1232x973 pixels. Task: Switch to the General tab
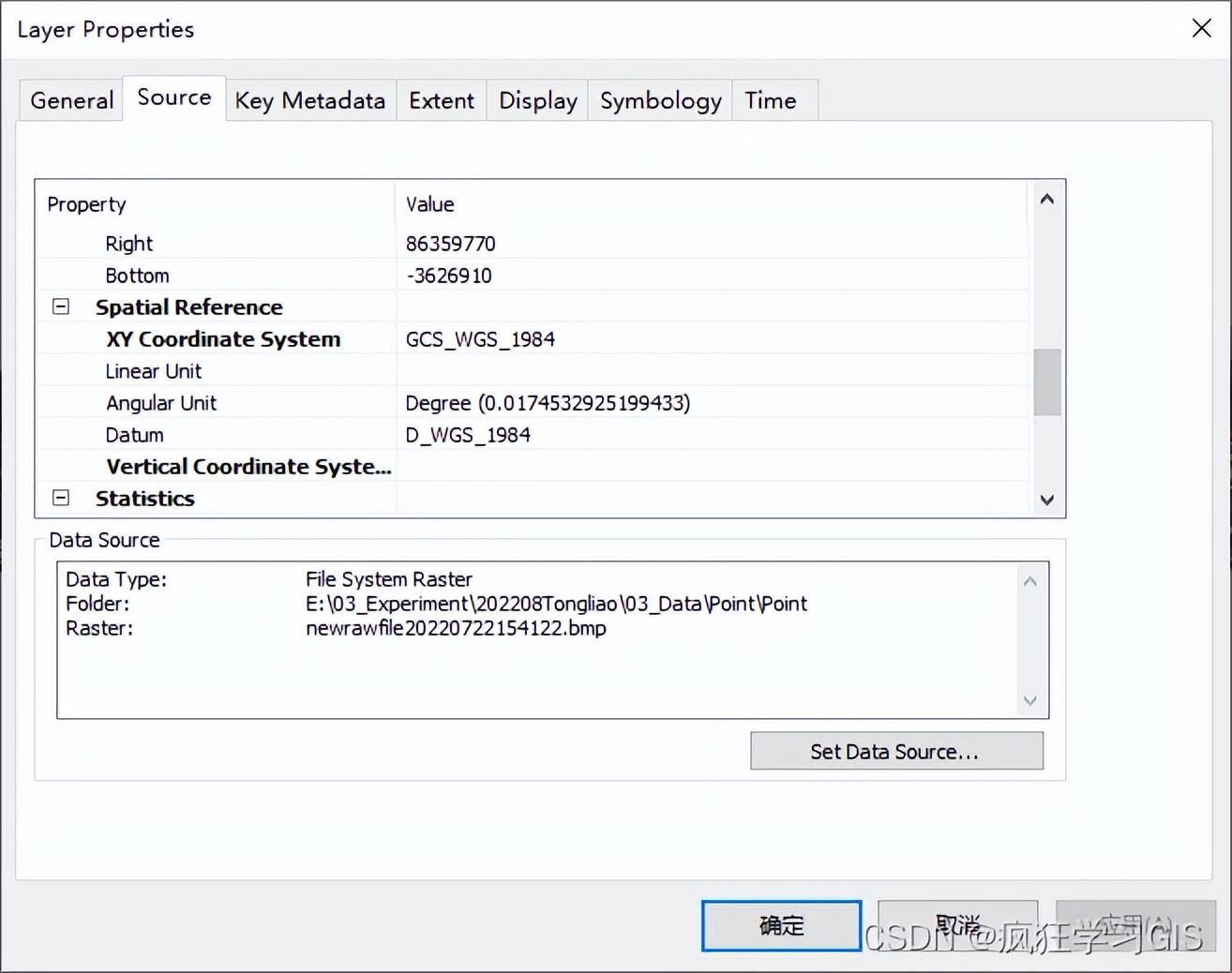pos(71,100)
